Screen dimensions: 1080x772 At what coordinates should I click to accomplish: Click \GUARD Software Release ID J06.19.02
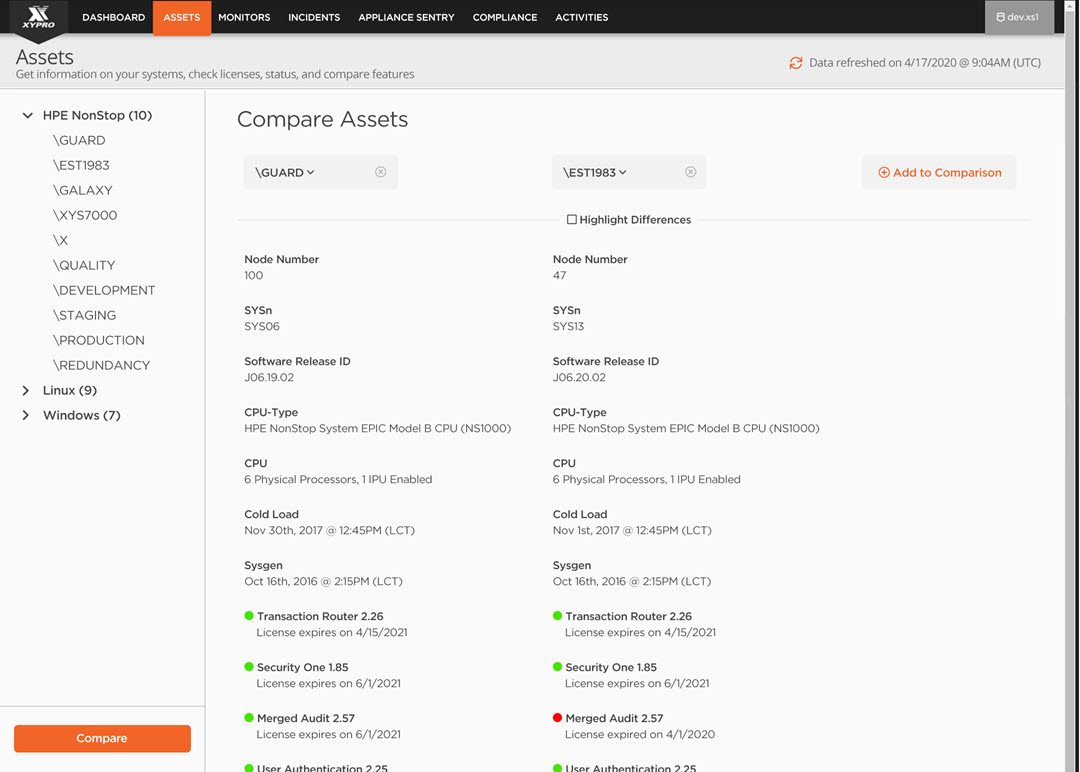pyautogui.click(x=269, y=377)
